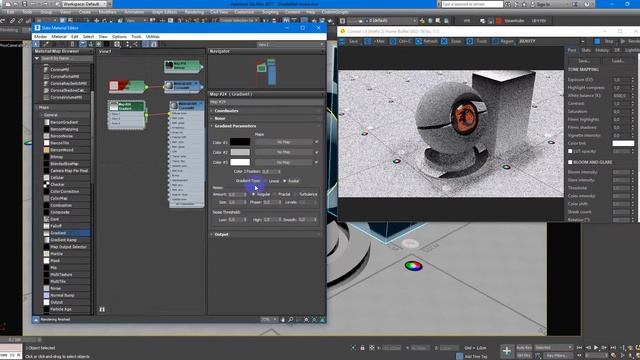Click the BerconWood map swatch icon
The height and width of the screenshot is (360, 640).
46,150
